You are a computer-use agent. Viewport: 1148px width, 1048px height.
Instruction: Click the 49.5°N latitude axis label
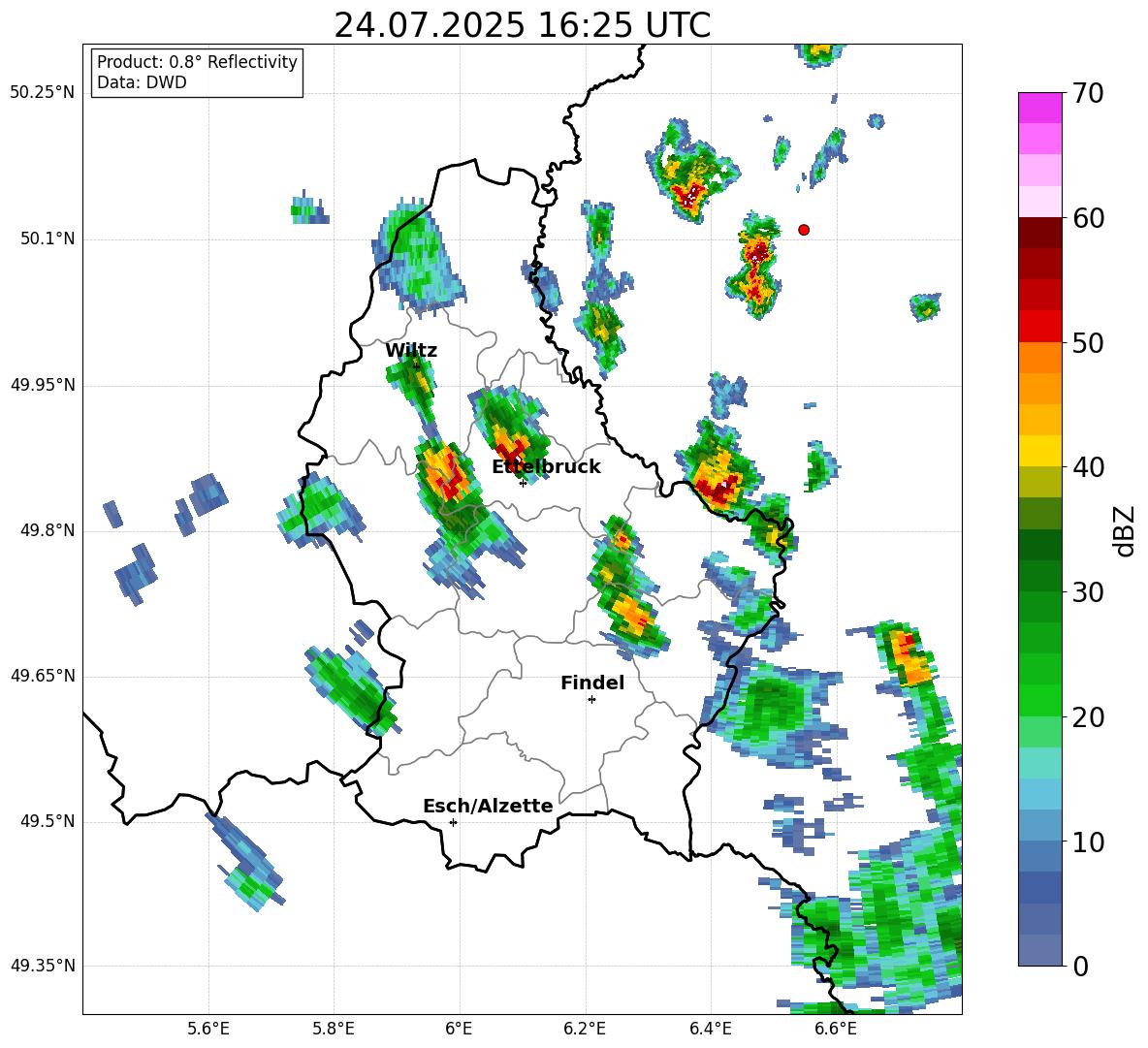click(x=48, y=821)
